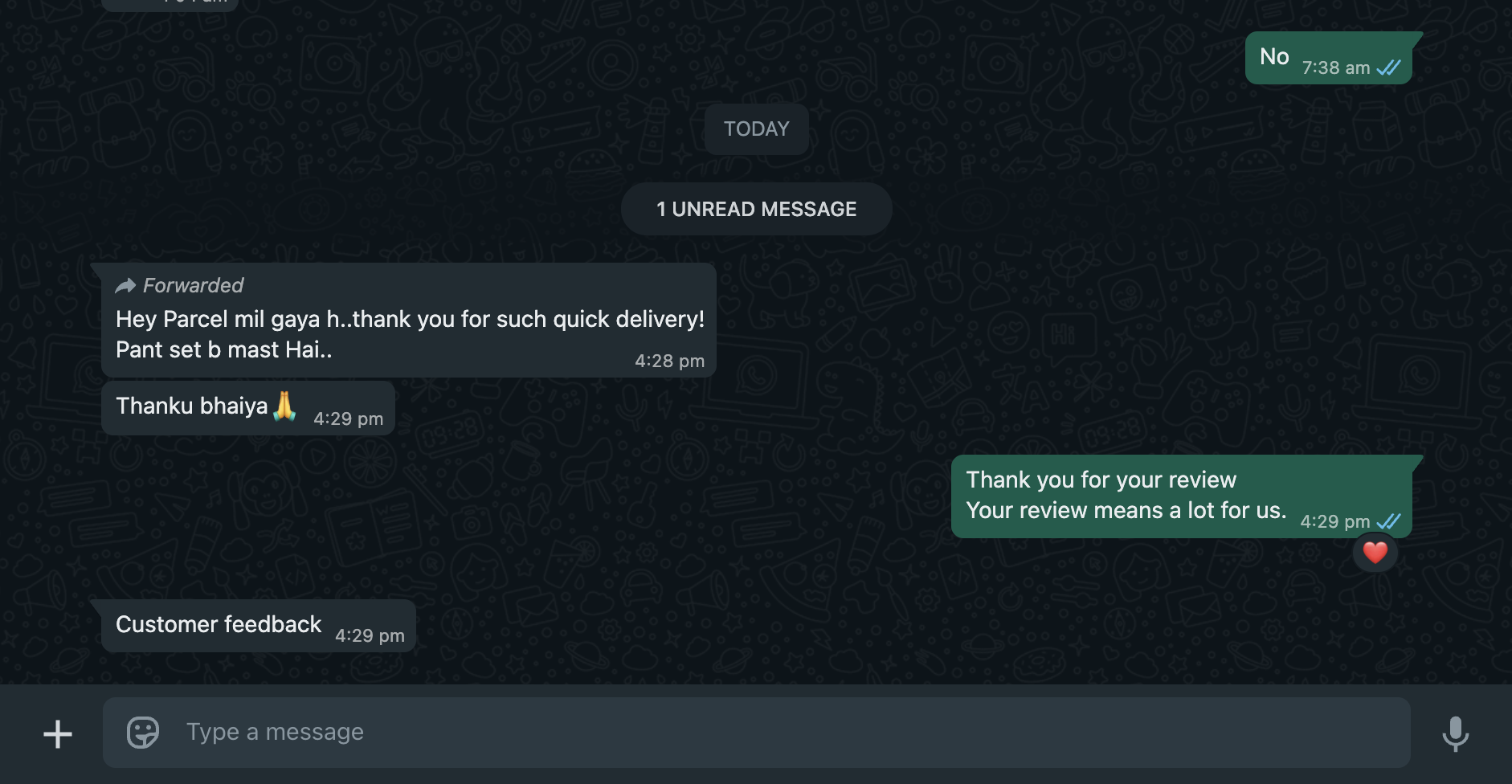
Task: Click the folded hands emoji
Action: click(x=284, y=406)
